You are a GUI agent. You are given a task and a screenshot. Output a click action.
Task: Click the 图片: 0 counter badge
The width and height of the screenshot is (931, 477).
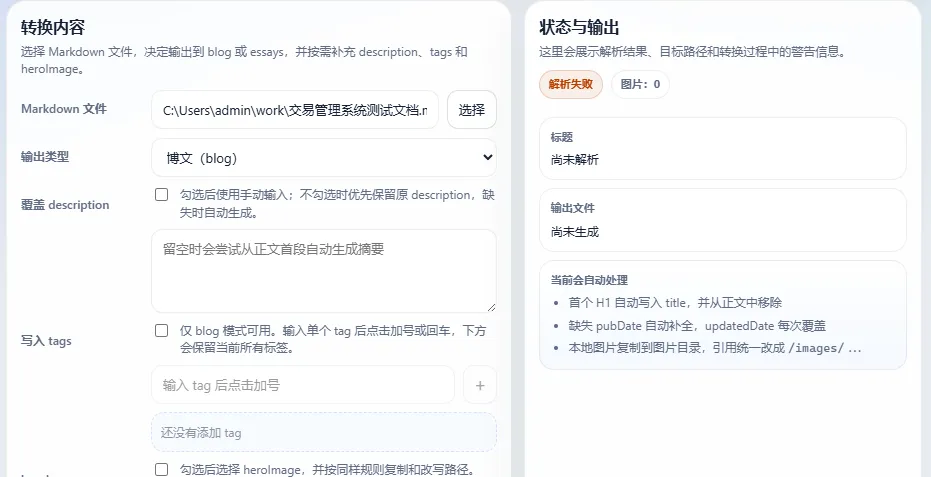[640, 85]
